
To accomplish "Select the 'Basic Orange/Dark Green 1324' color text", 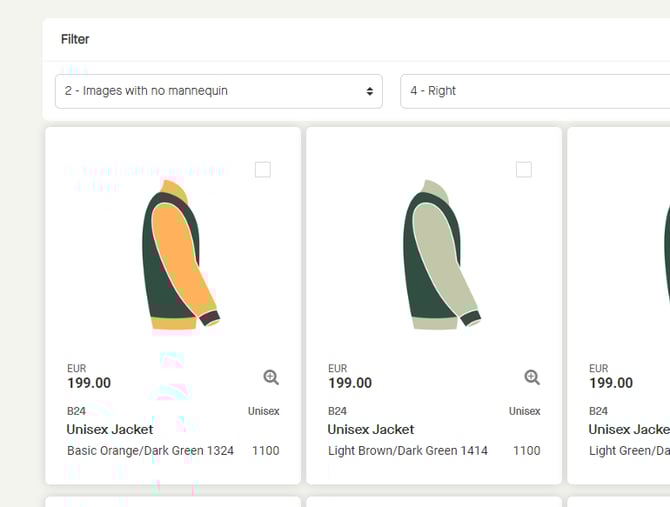I will pyautogui.click(x=150, y=451).
